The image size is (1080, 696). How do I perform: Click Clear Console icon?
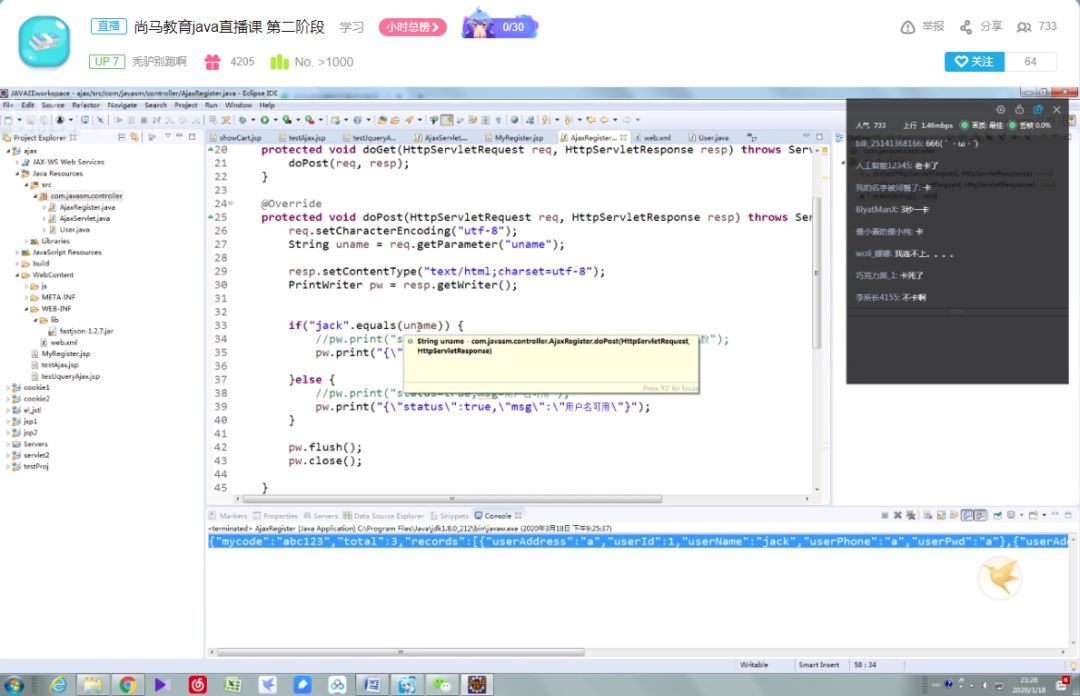928,515
